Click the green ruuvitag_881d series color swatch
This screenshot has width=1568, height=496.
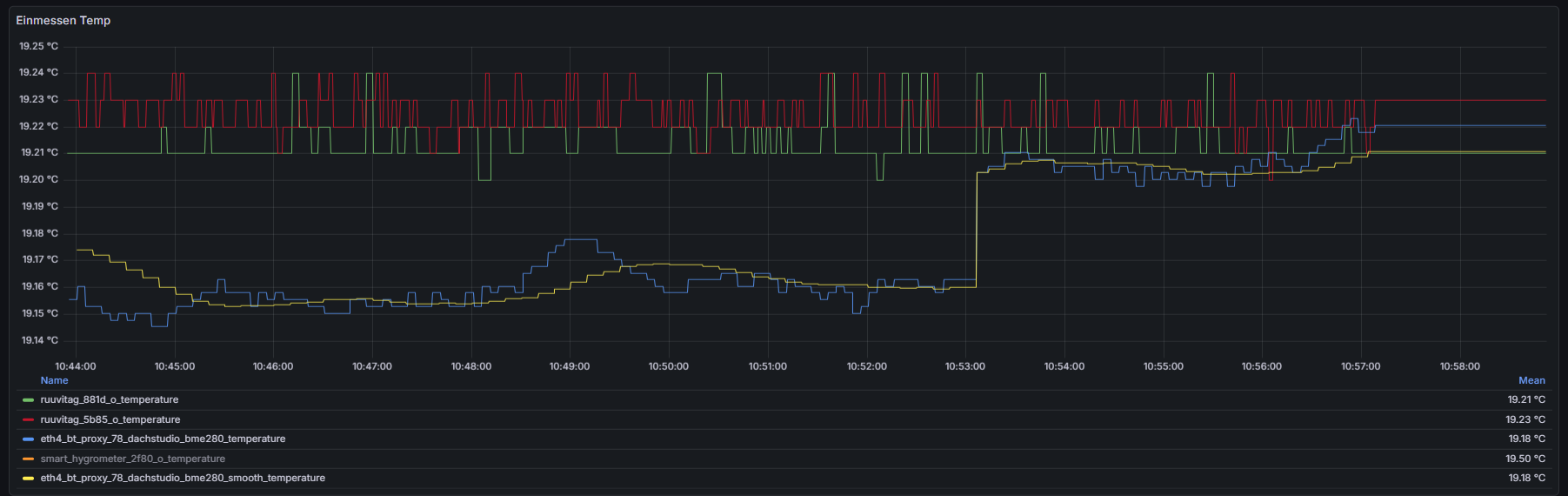[28, 400]
